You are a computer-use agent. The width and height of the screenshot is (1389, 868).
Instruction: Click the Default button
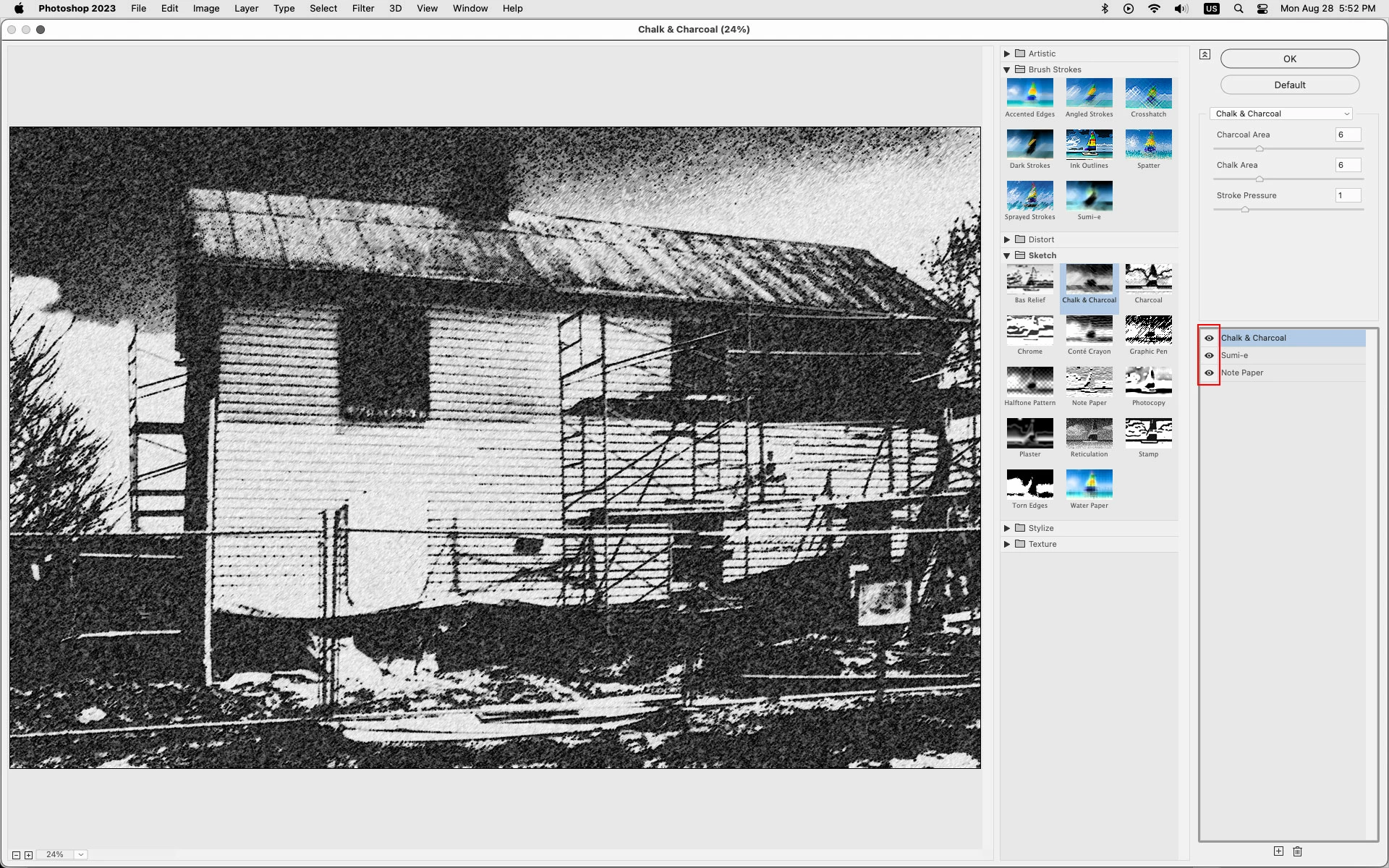[1289, 85]
